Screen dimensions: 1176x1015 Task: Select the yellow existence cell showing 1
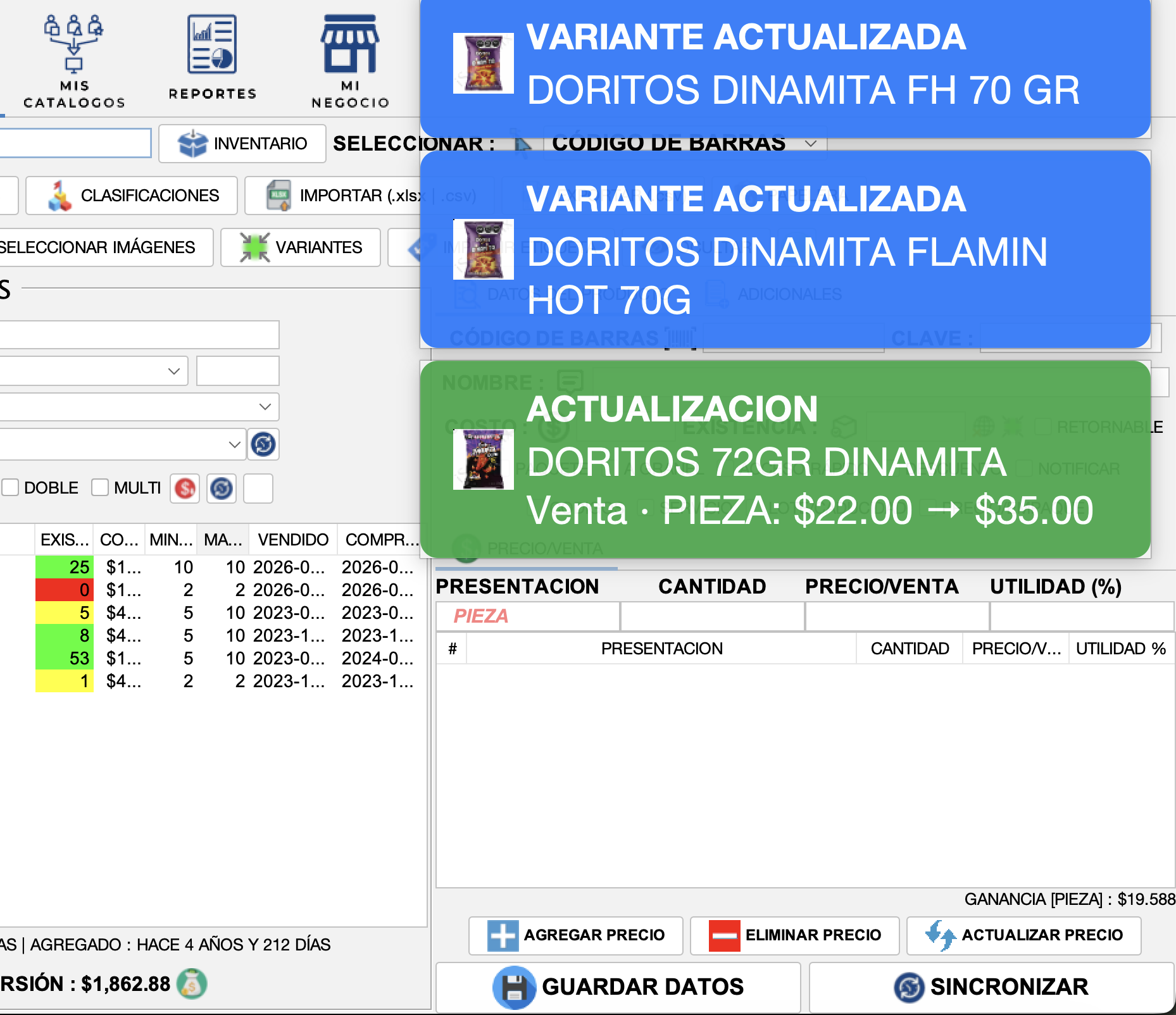click(65, 681)
